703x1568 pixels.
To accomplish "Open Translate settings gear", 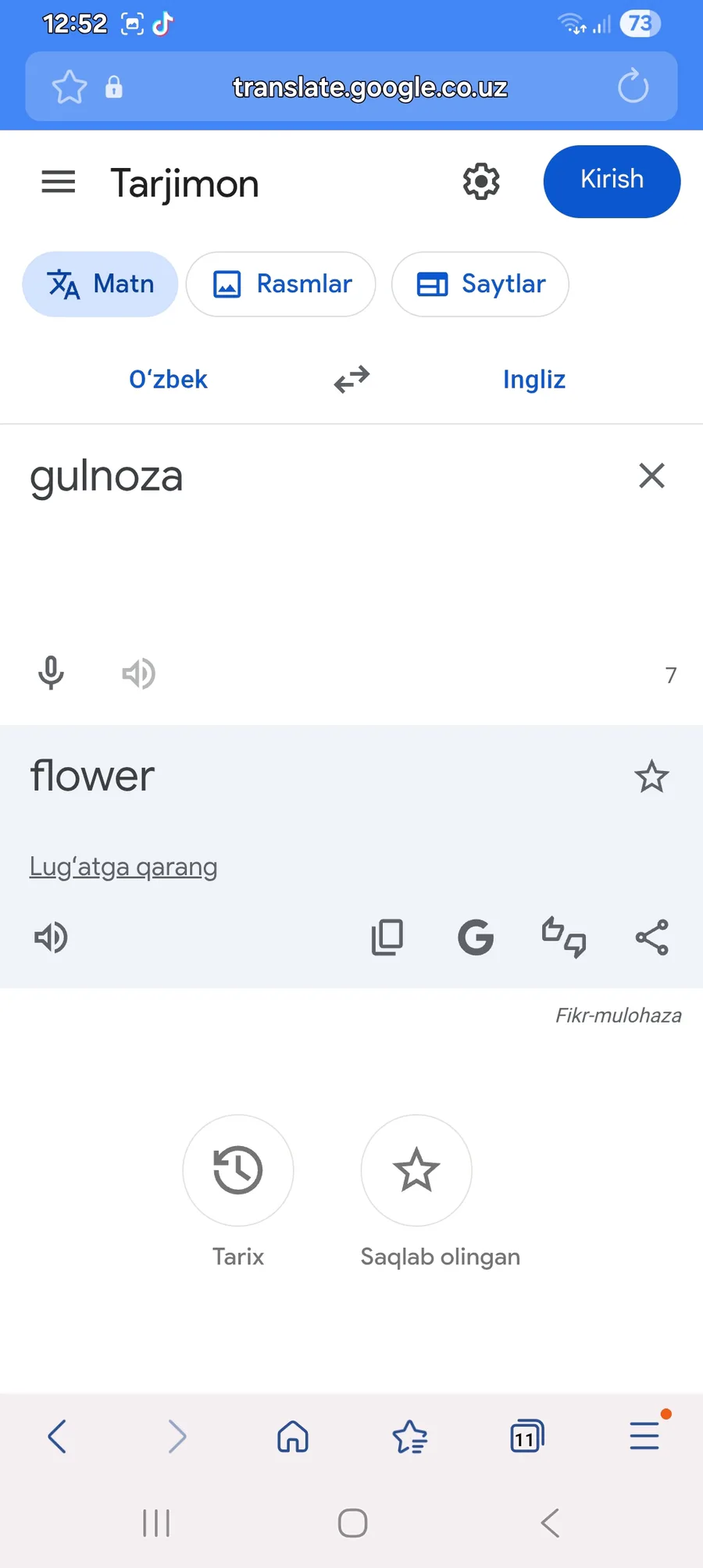I will (x=481, y=182).
